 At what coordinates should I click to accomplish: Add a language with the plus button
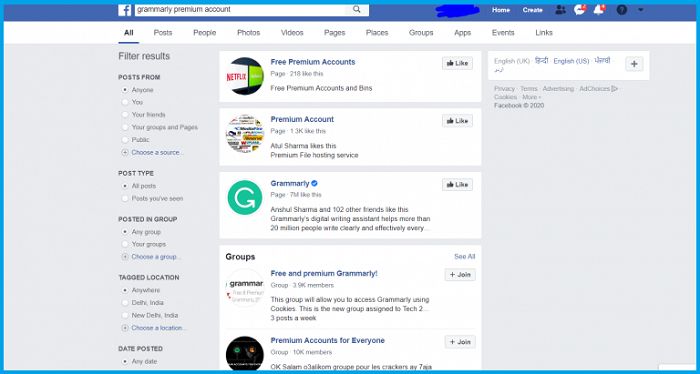(x=634, y=64)
